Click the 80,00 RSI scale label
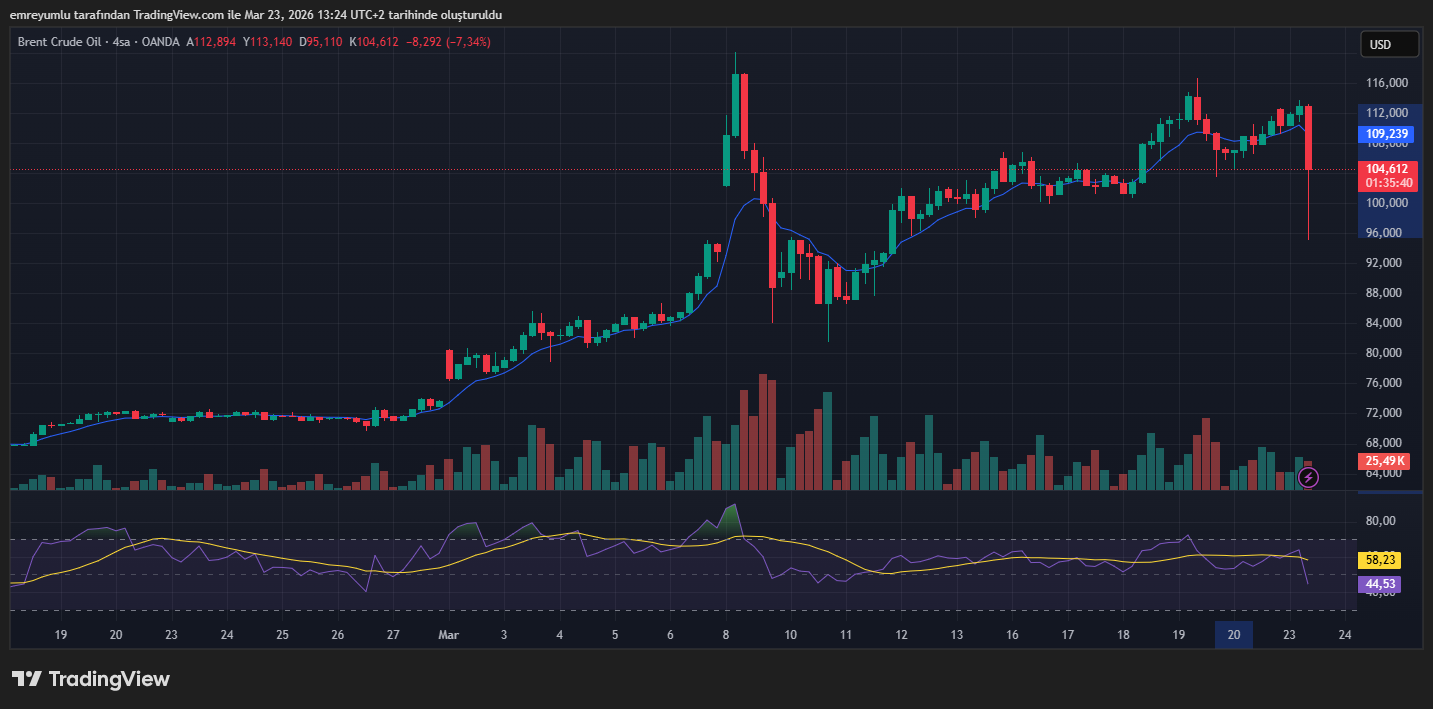 coord(1380,521)
